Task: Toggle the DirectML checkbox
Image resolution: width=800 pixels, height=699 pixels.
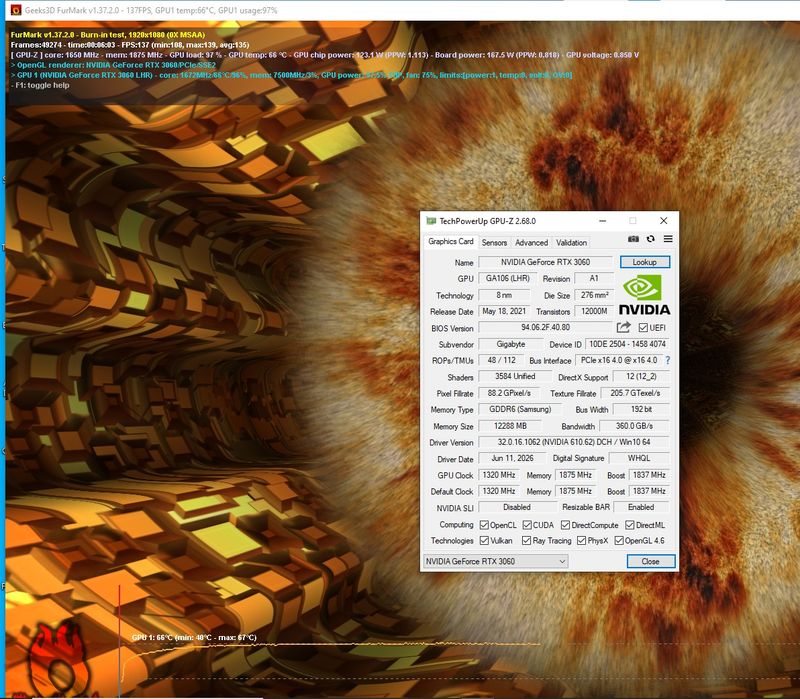Action: click(630, 525)
